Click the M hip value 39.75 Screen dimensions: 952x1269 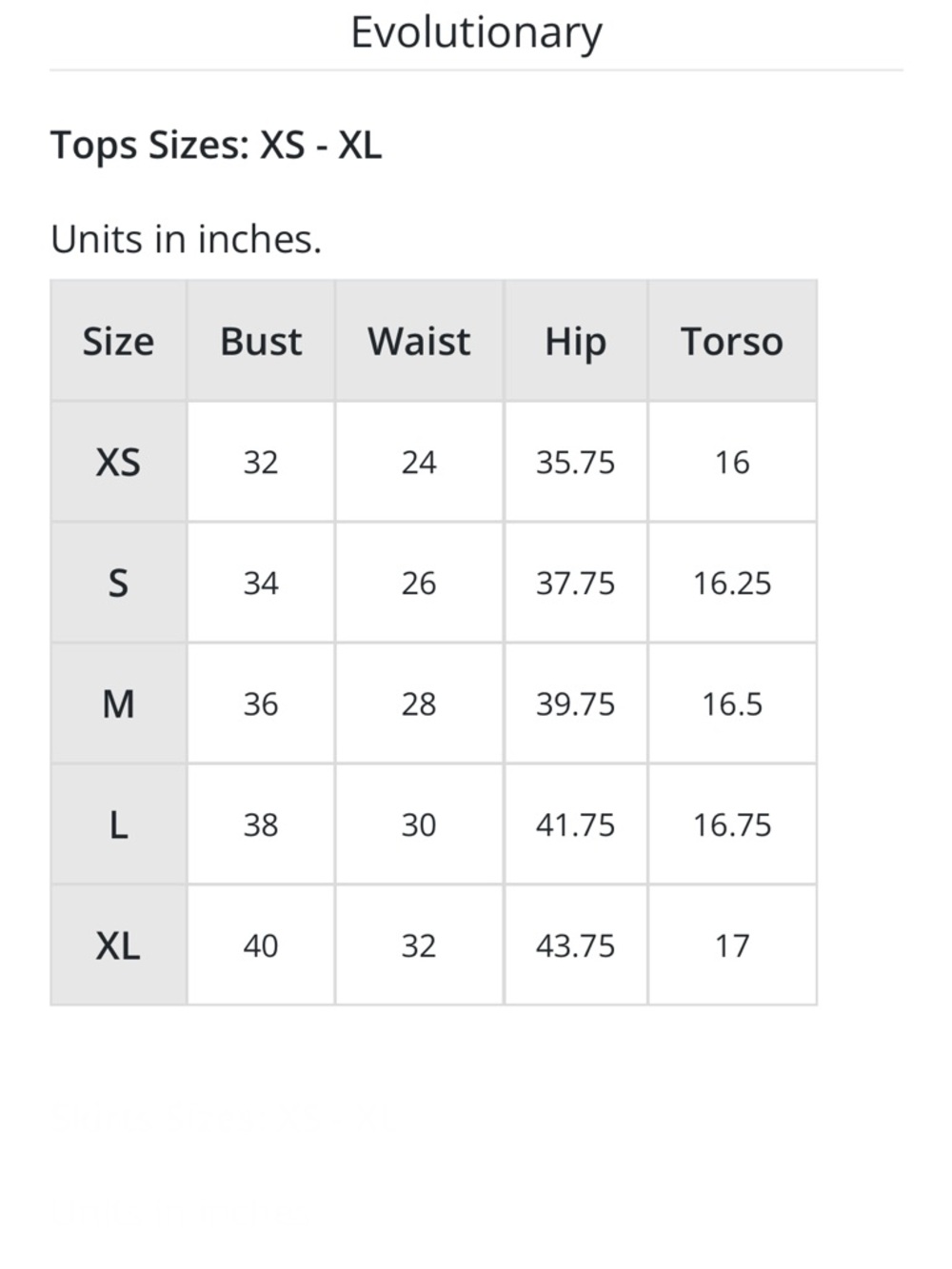coord(576,704)
